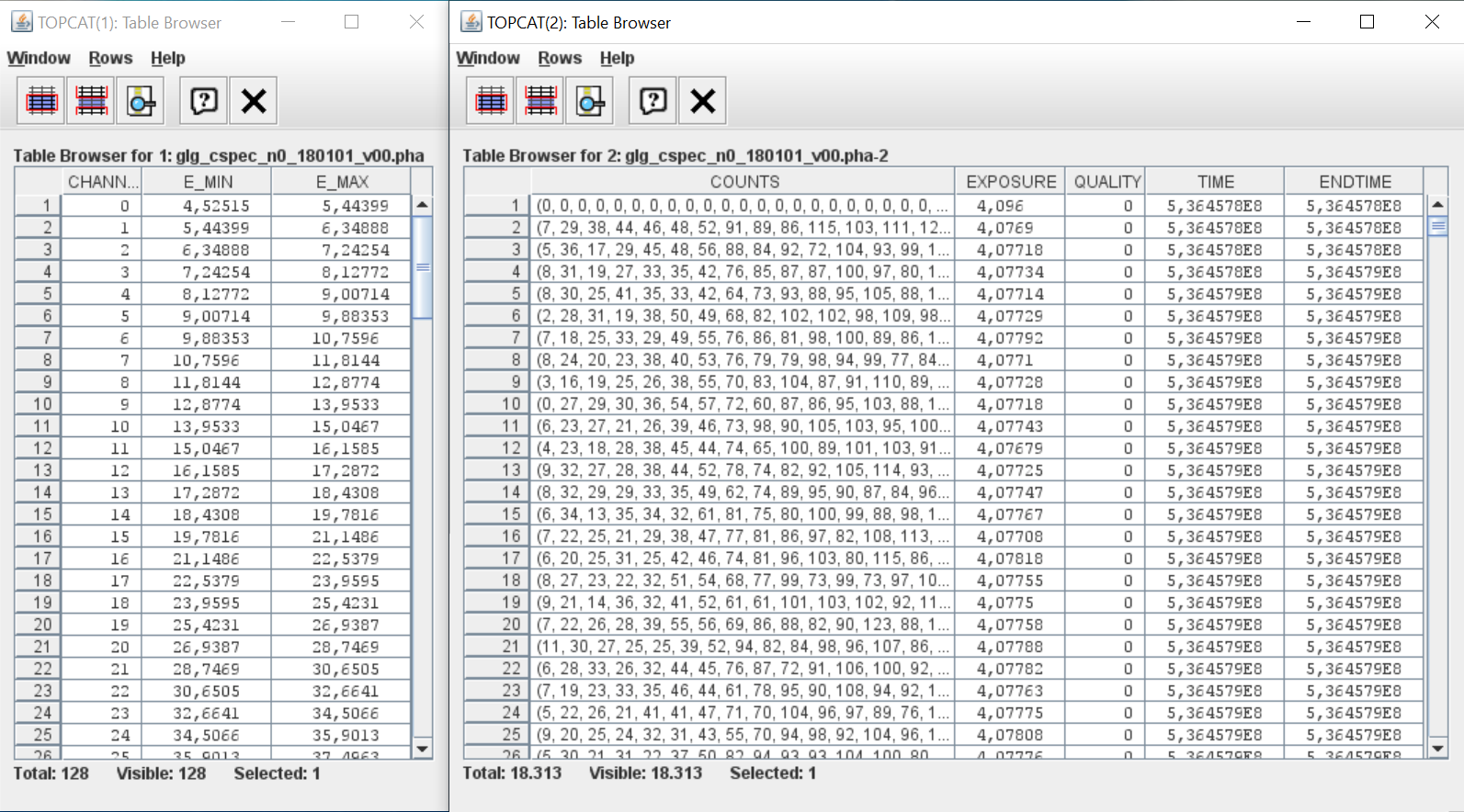Click the TIME column header

pyautogui.click(x=1215, y=182)
